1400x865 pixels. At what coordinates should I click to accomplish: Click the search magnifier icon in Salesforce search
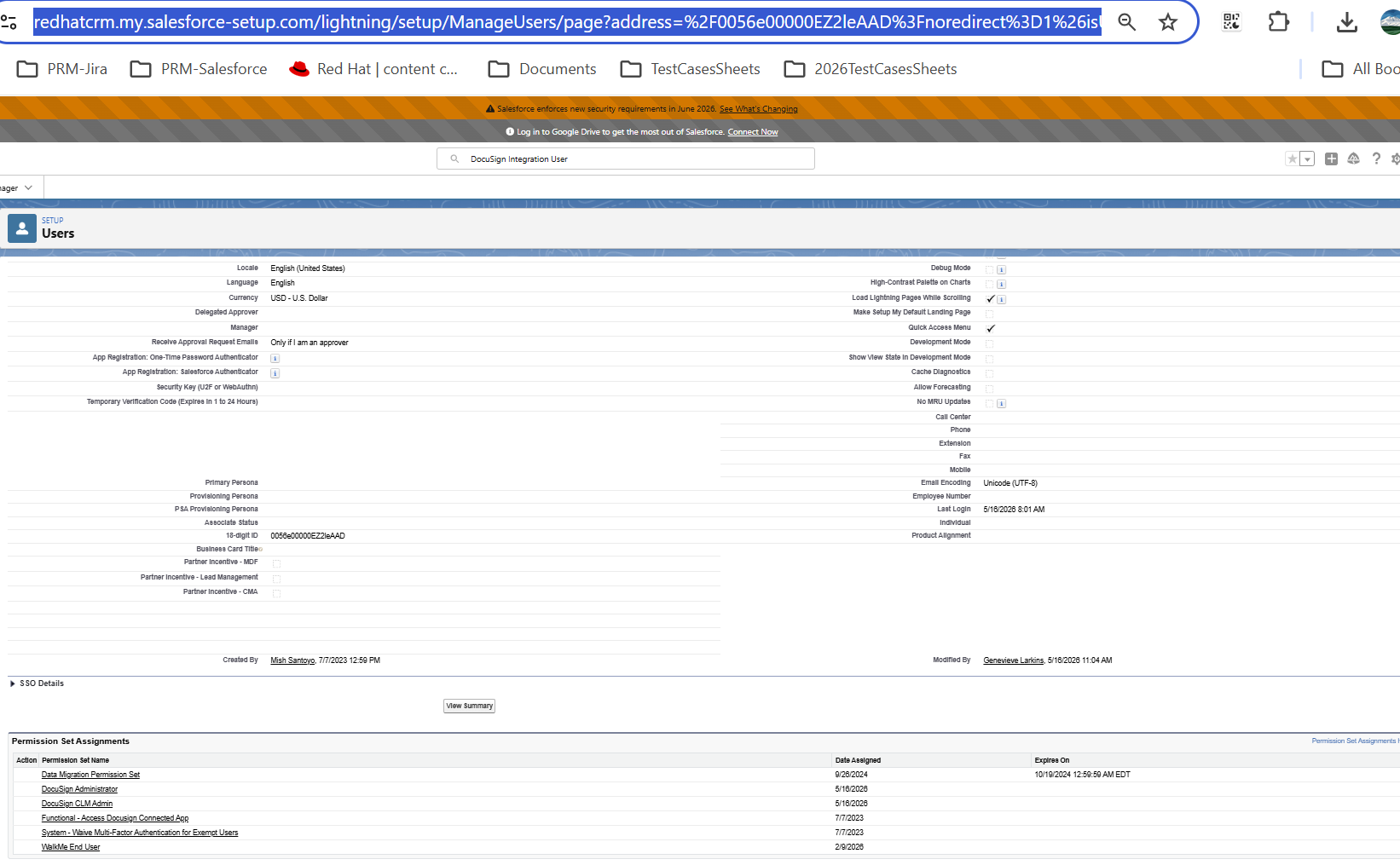coord(454,159)
